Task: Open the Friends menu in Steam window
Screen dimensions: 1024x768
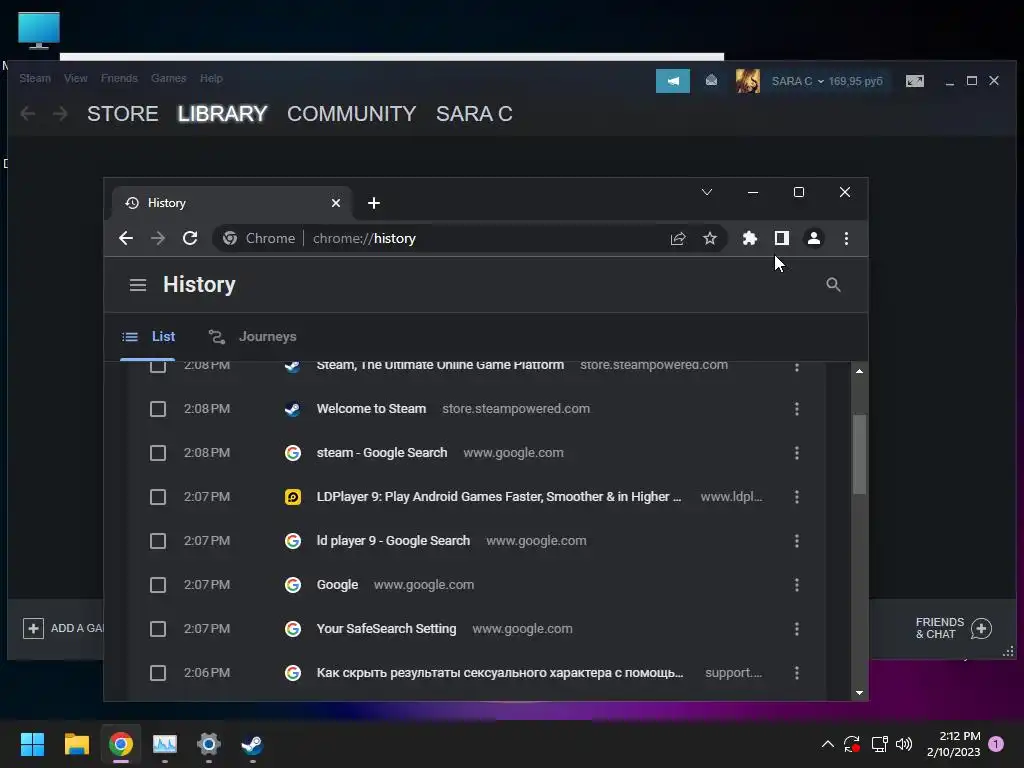Action: (119, 78)
